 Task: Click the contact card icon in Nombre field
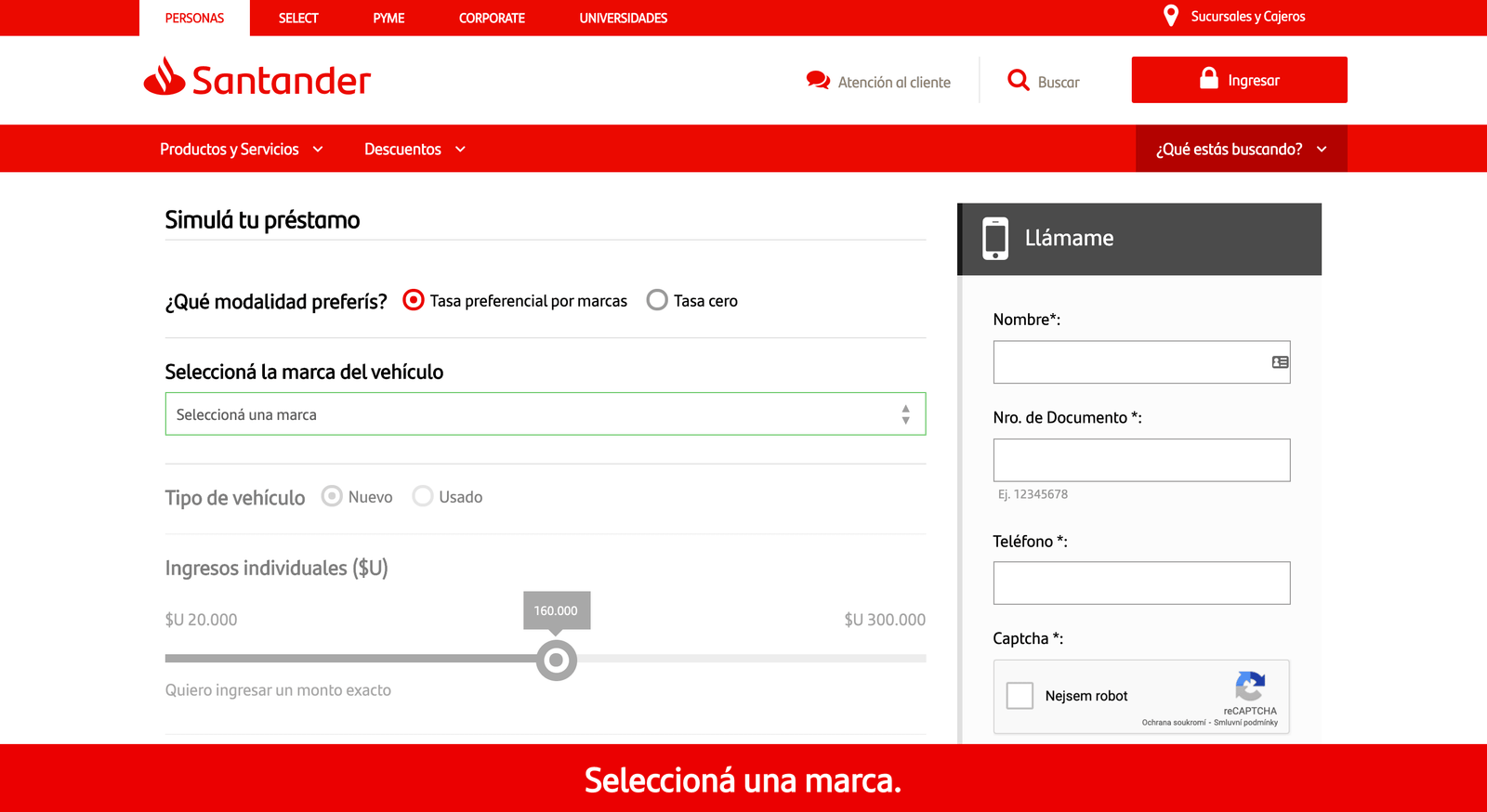point(1280,362)
